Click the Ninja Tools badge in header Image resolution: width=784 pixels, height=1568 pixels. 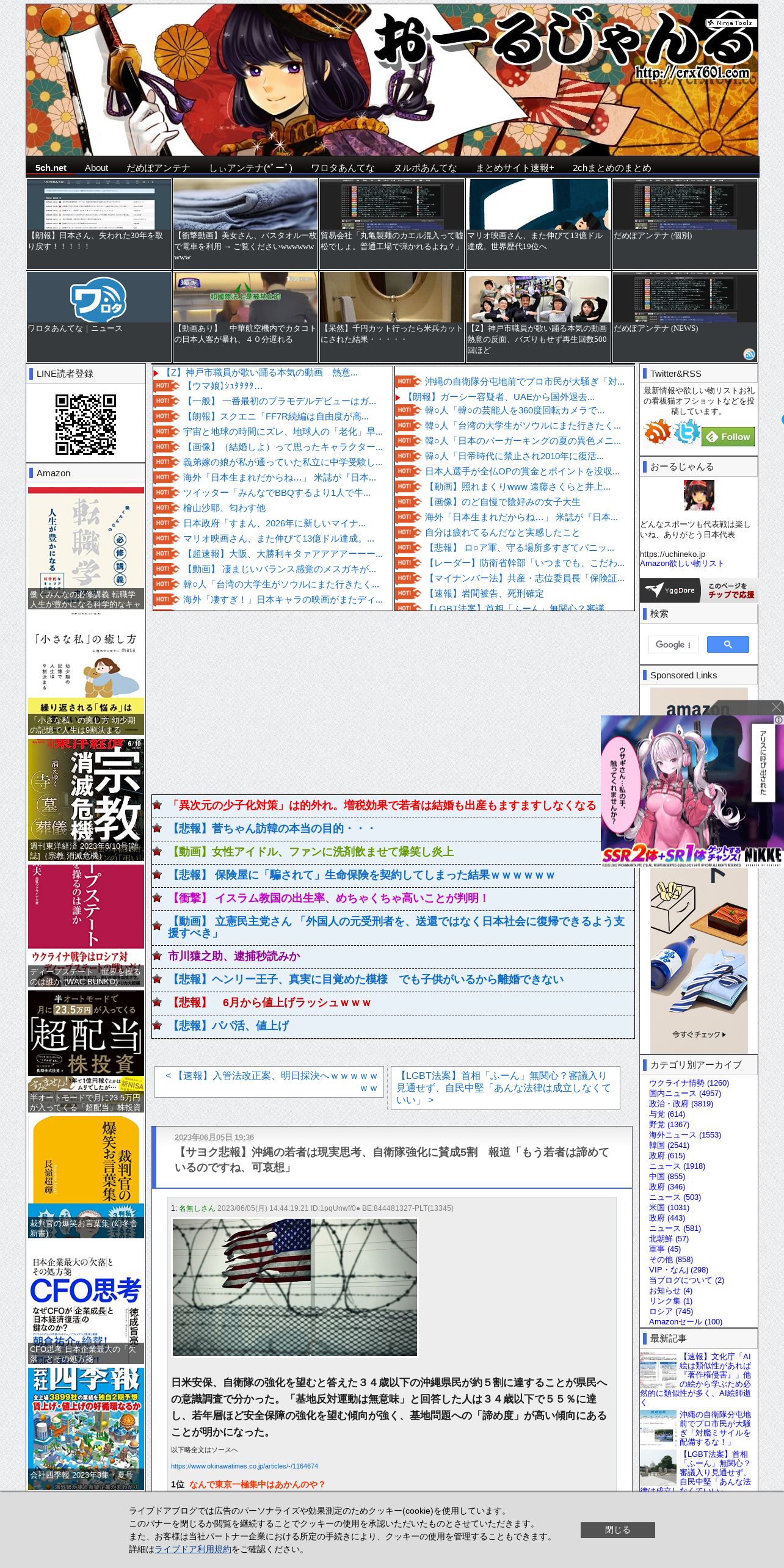pyautogui.click(x=731, y=23)
